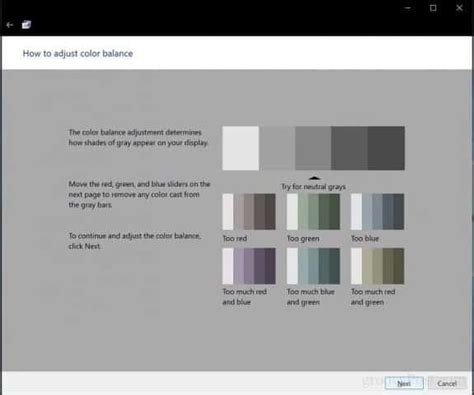The width and height of the screenshot is (474, 395).
Task: Click the second lightest neutral gray bar
Action: [x=277, y=148]
